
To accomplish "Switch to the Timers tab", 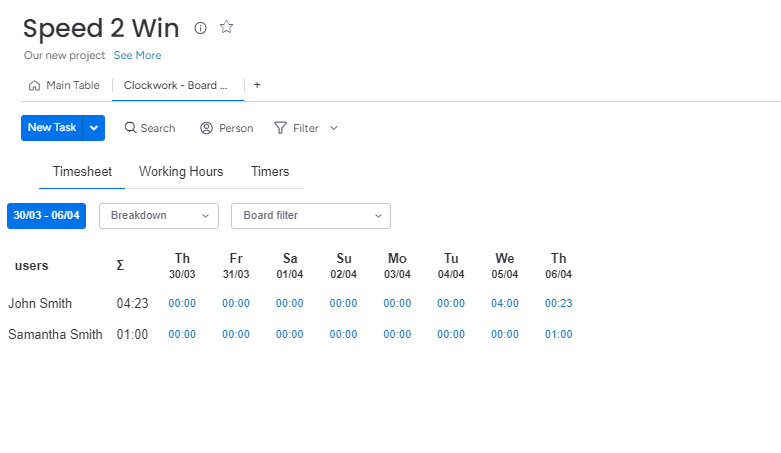I will click(270, 171).
